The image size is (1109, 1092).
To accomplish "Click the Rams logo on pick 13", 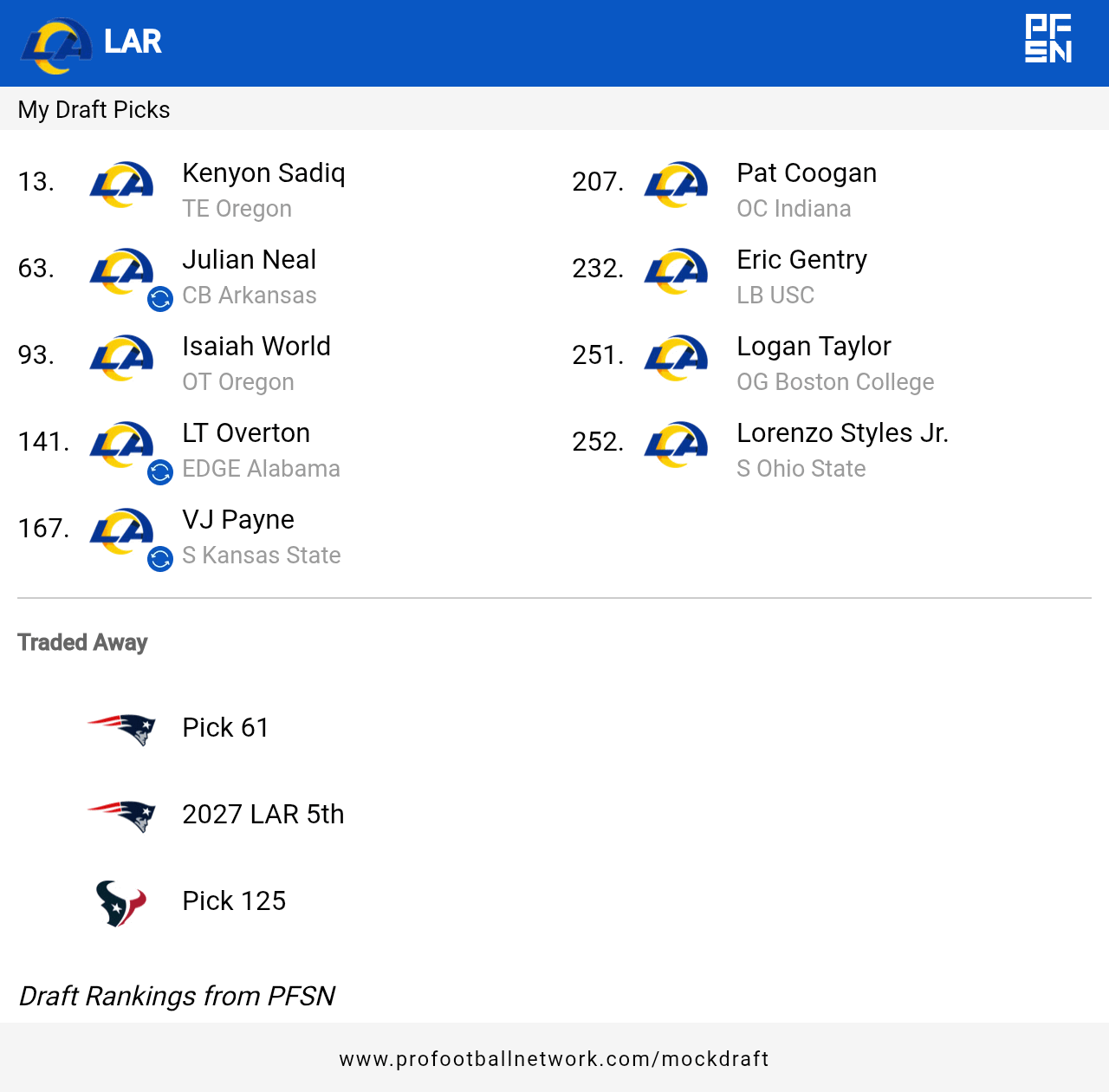I will coord(121,185).
